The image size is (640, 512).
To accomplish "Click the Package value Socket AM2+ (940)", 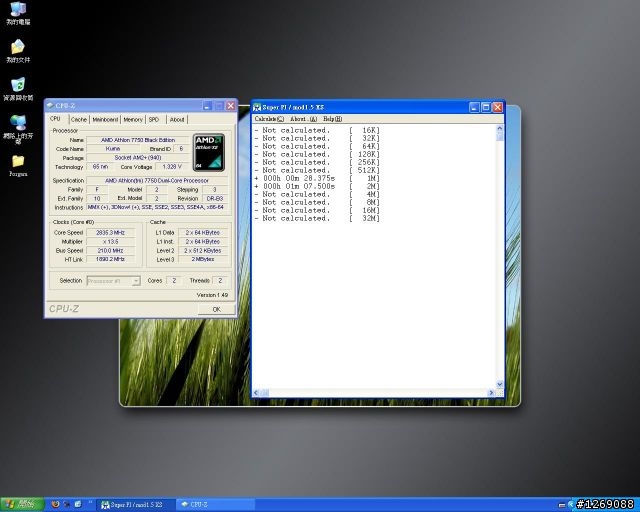I will point(138,158).
